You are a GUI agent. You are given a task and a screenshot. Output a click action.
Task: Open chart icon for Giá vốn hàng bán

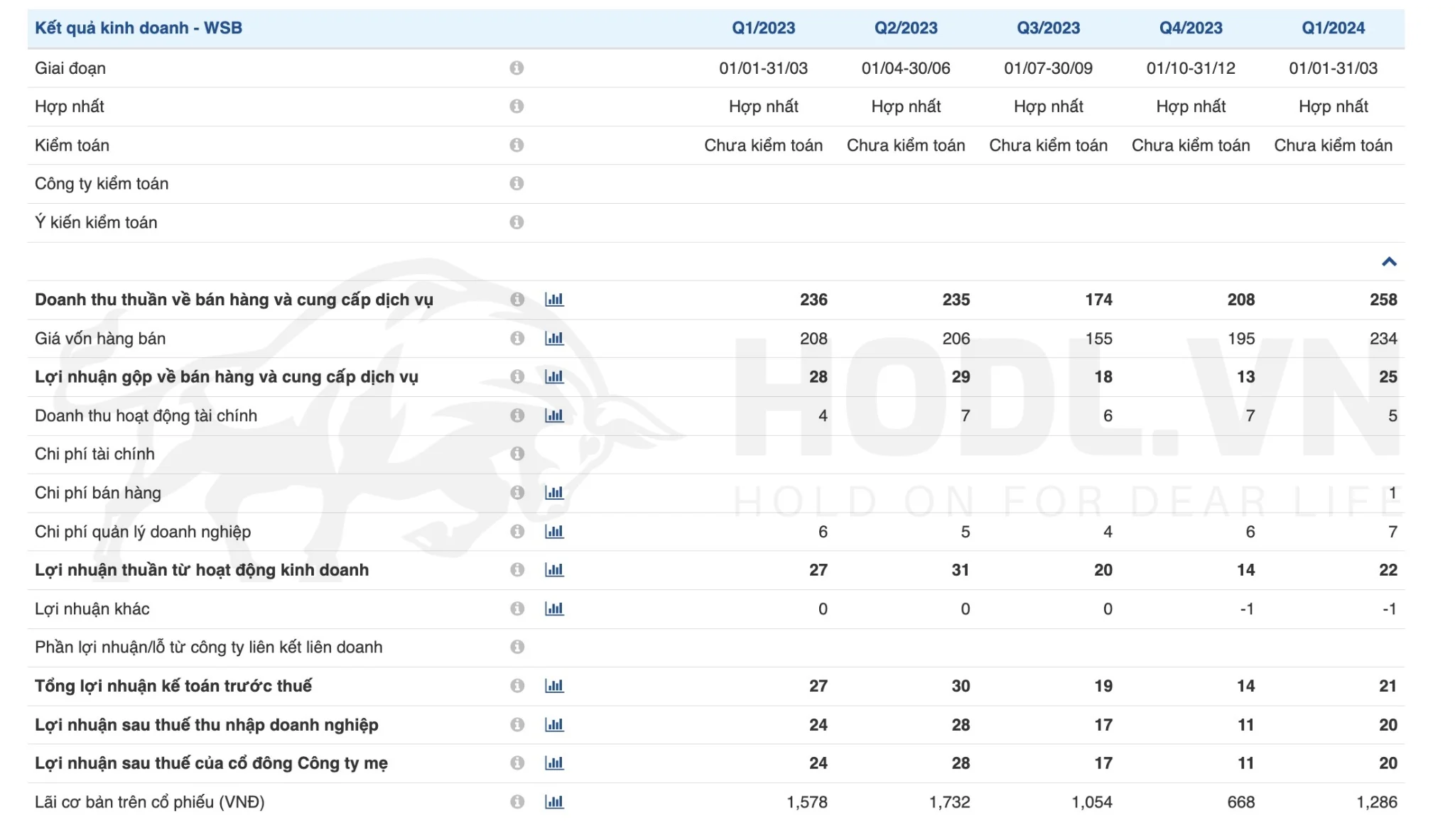(x=554, y=339)
